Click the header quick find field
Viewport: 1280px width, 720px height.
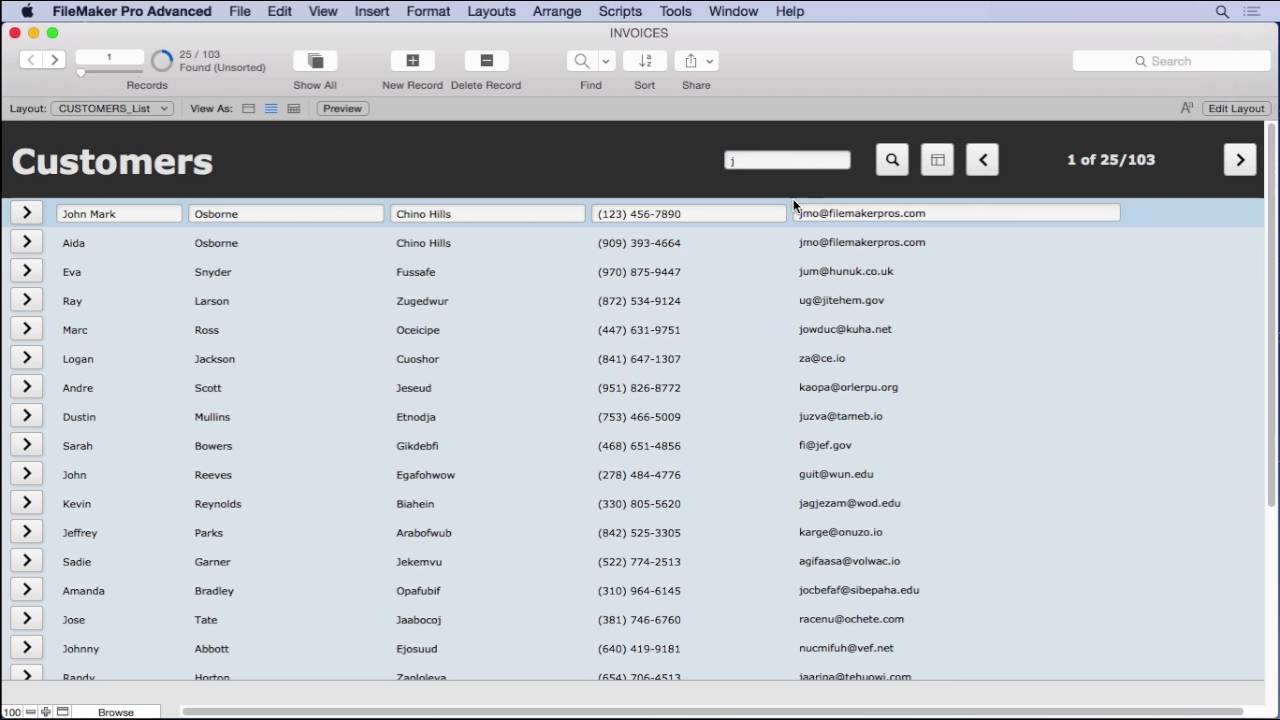point(787,160)
